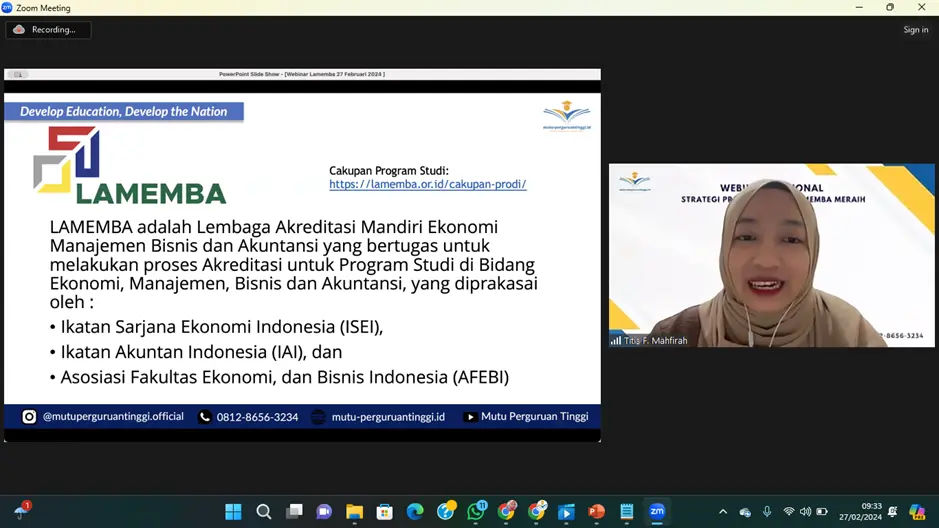The height and width of the screenshot is (528, 939).
Task: Click signal strength icon beside Titis F. Mahfirah
Action: click(616, 340)
